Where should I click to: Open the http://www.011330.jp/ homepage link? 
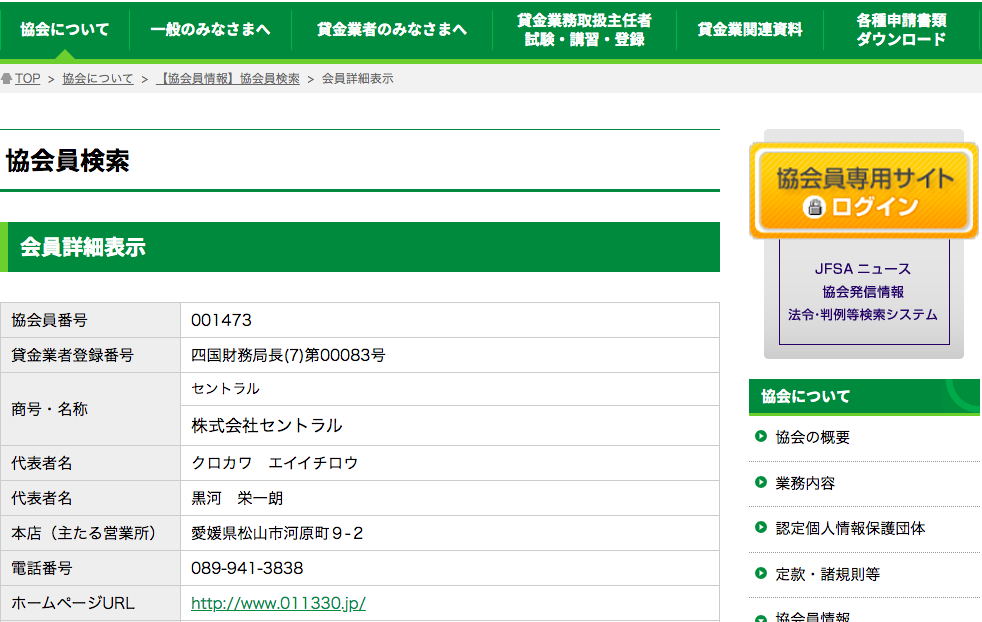pos(278,603)
